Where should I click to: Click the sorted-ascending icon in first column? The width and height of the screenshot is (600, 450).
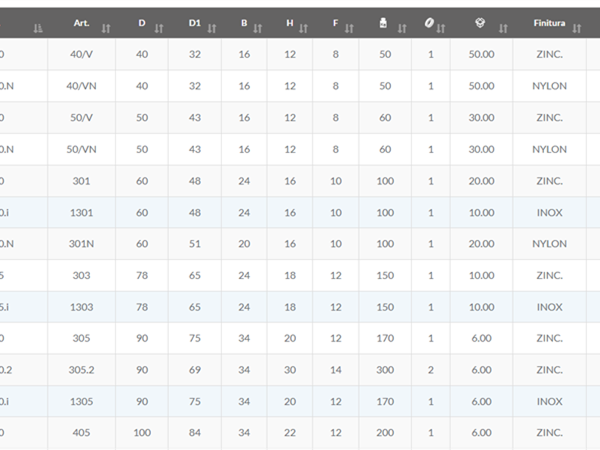[x=38, y=28]
